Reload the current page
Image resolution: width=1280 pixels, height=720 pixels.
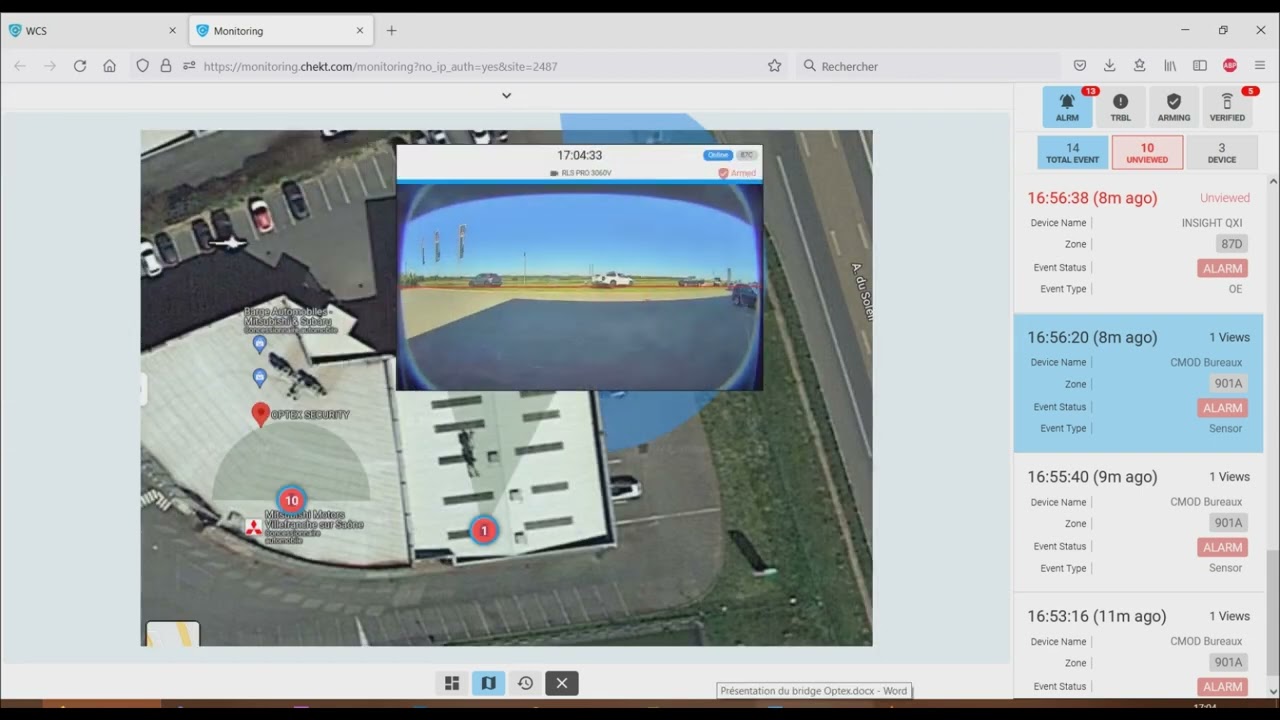pyautogui.click(x=80, y=66)
